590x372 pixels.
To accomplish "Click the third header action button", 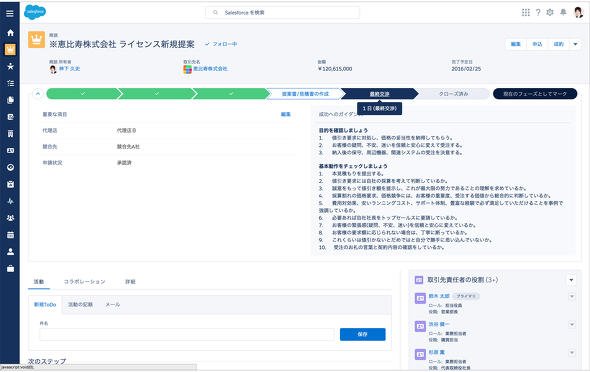I will pyautogui.click(x=559, y=44).
